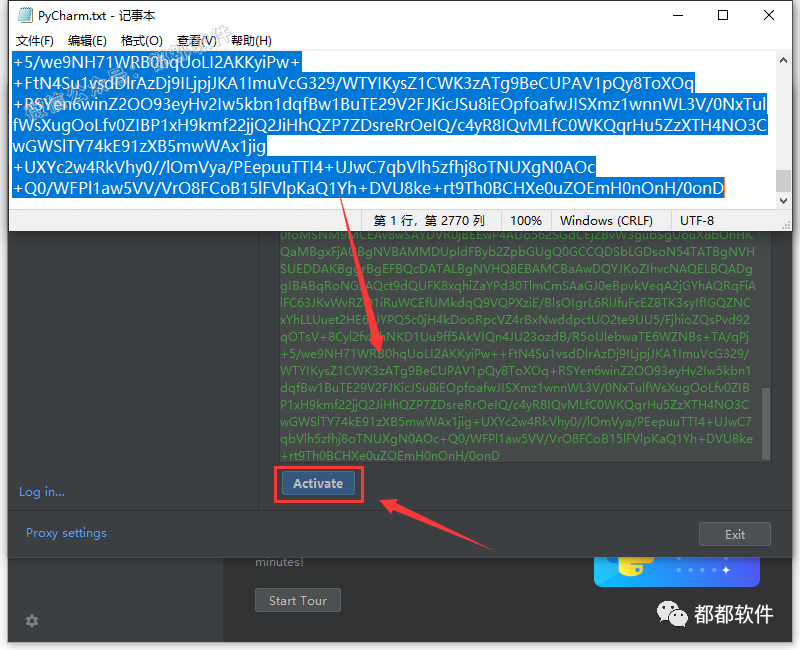Open the 格式(O) menu in Notepad
Image resolution: width=800 pixels, height=650 pixels.
click(141, 40)
